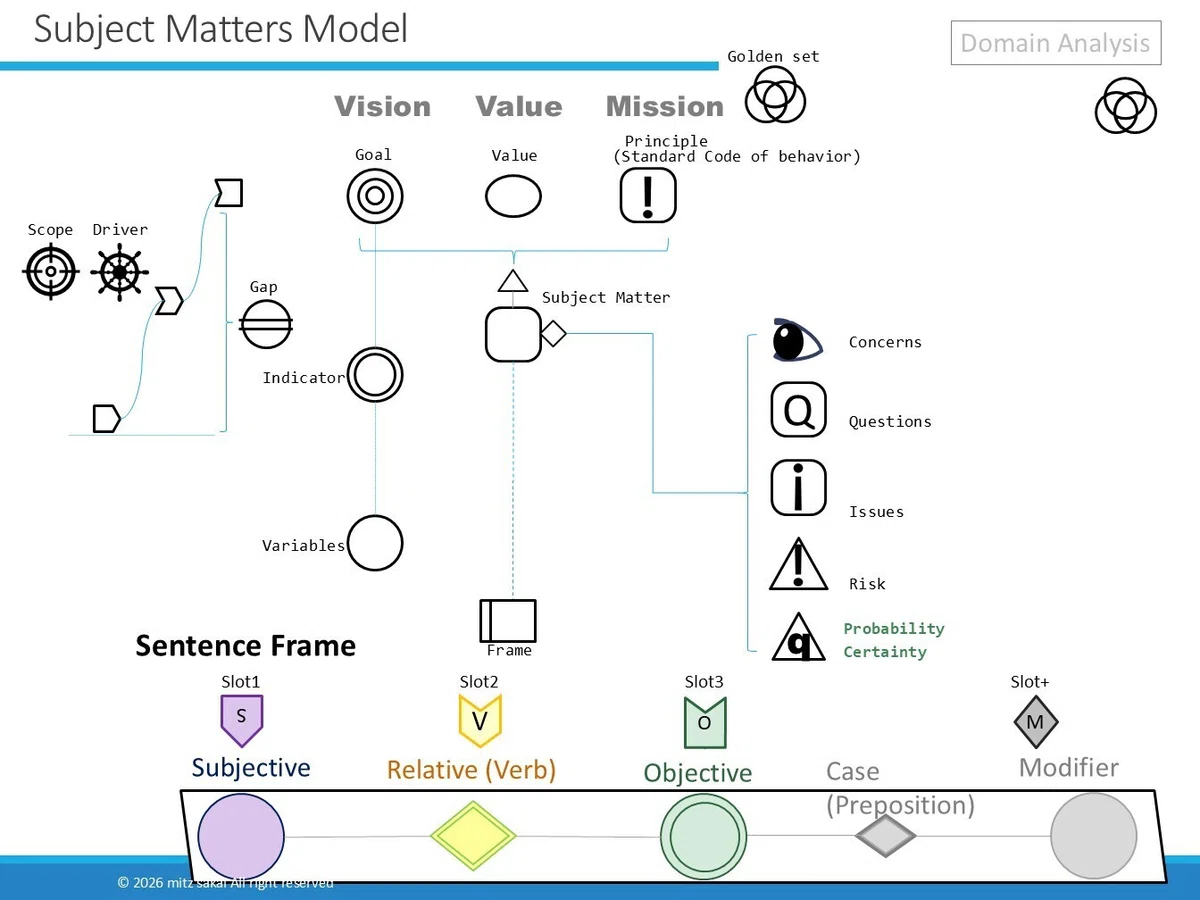Select the Frame rectangle icon
Screen dimensions: 1200x900
[508, 620]
